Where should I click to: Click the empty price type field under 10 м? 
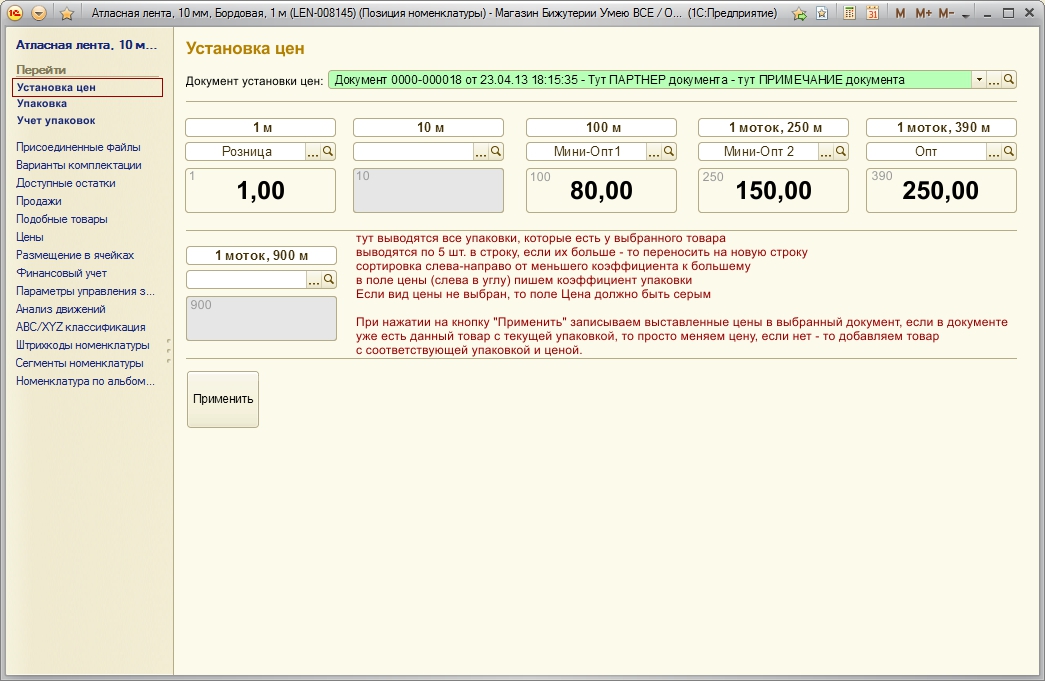click(x=413, y=152)
